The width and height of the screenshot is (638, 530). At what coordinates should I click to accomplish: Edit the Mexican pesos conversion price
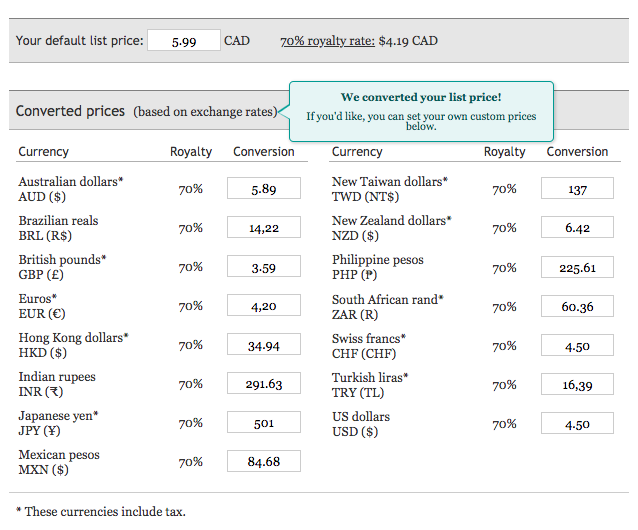tap(263, 462)
